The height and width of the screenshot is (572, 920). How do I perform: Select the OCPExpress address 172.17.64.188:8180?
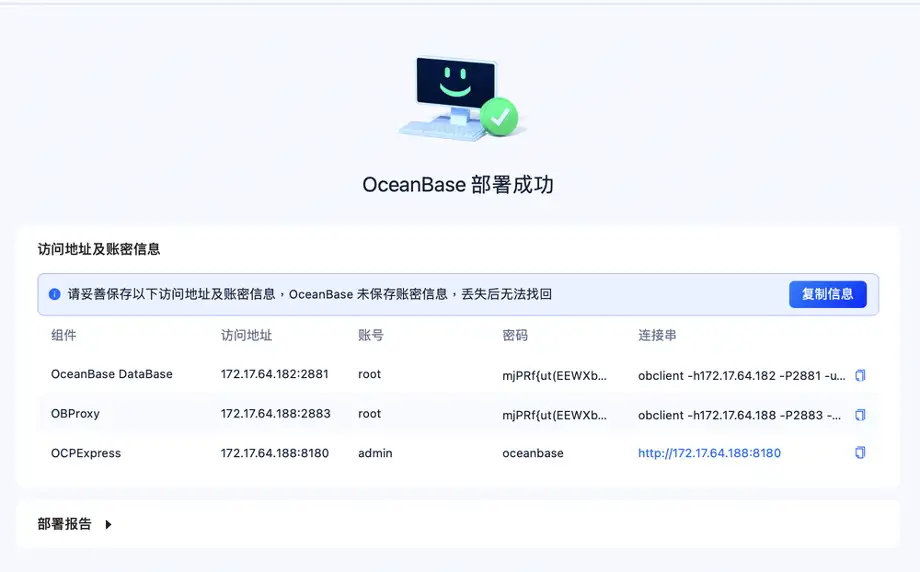(x=275, y=453)
